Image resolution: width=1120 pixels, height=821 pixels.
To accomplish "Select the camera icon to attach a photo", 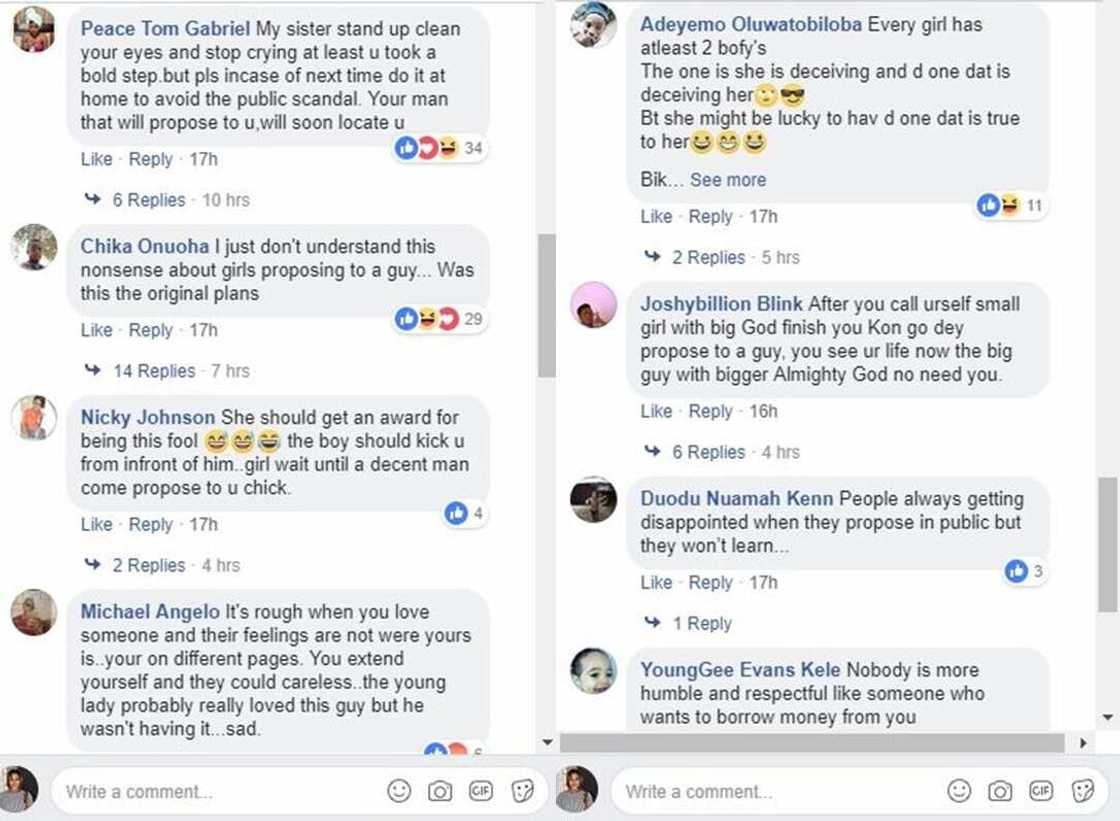I will click(x=440, y=790).
